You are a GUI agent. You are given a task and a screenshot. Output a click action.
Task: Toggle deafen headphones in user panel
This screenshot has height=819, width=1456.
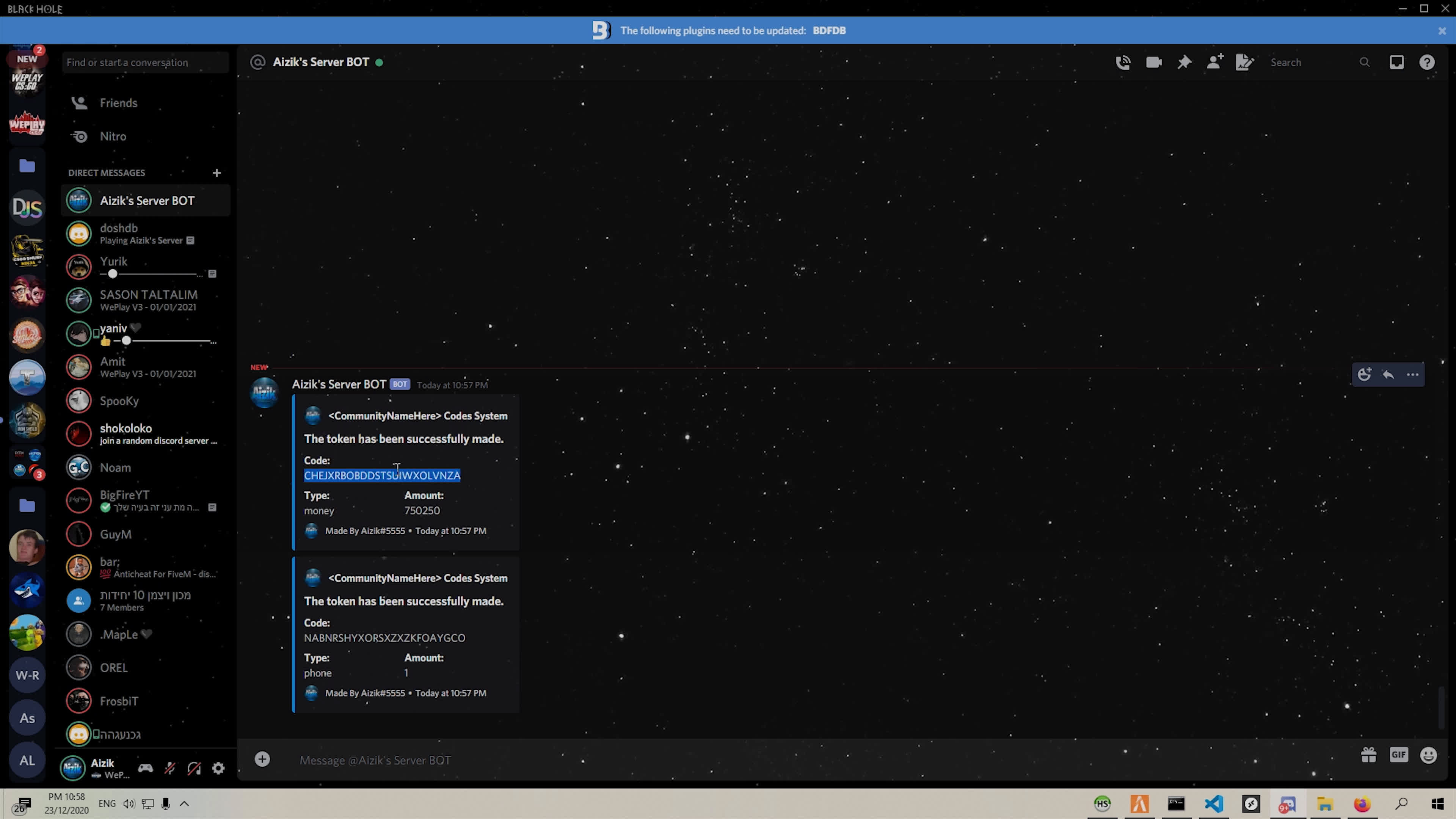tap(194, 768)
